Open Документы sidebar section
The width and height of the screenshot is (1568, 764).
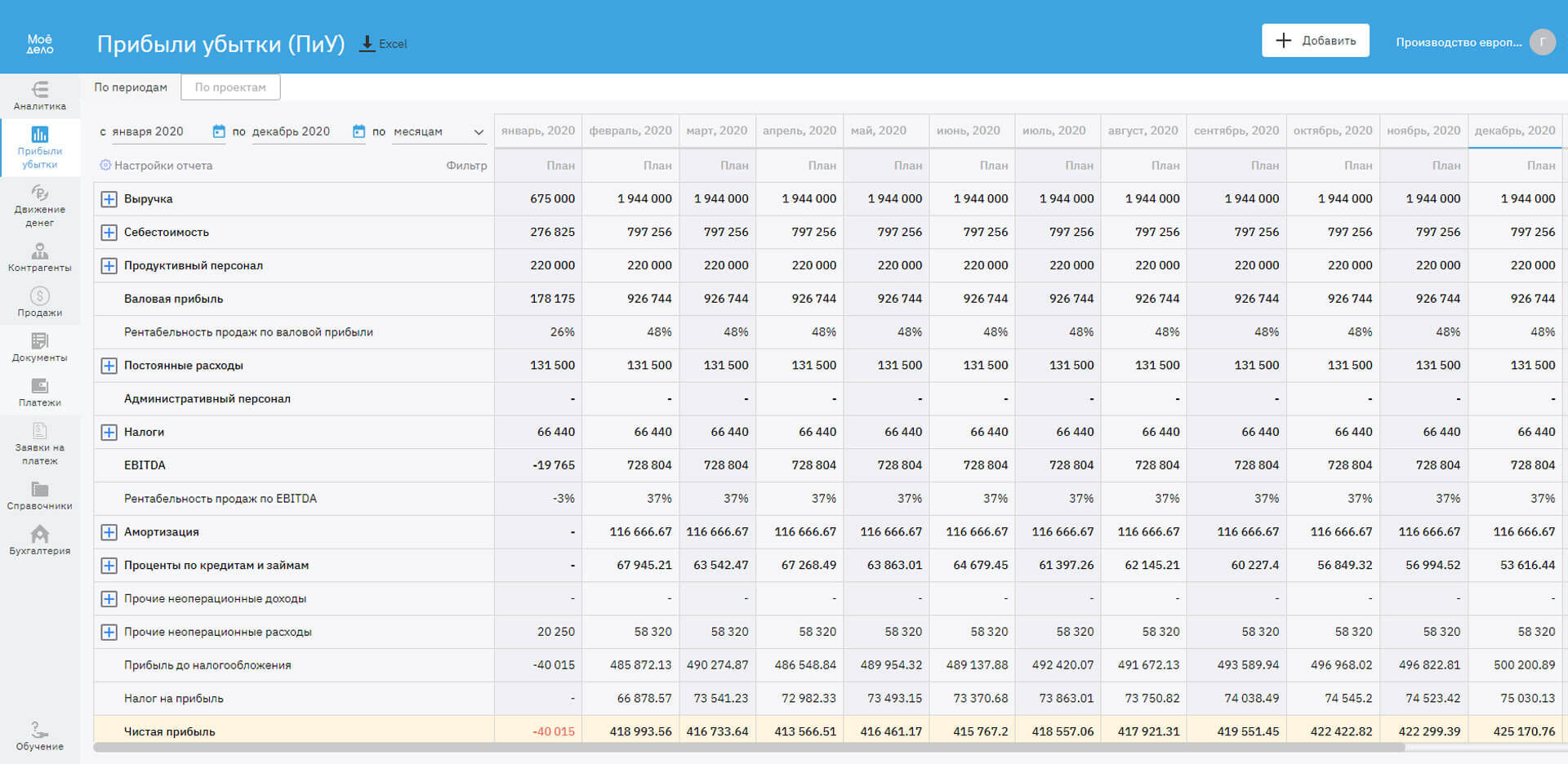[x=39, y=346]
